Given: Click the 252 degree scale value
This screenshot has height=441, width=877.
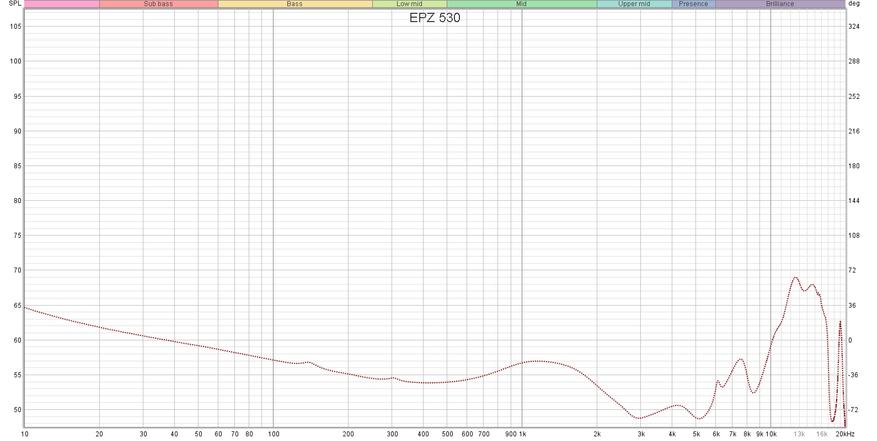Looking at the screenshot, I should click(x=854, y=96).
